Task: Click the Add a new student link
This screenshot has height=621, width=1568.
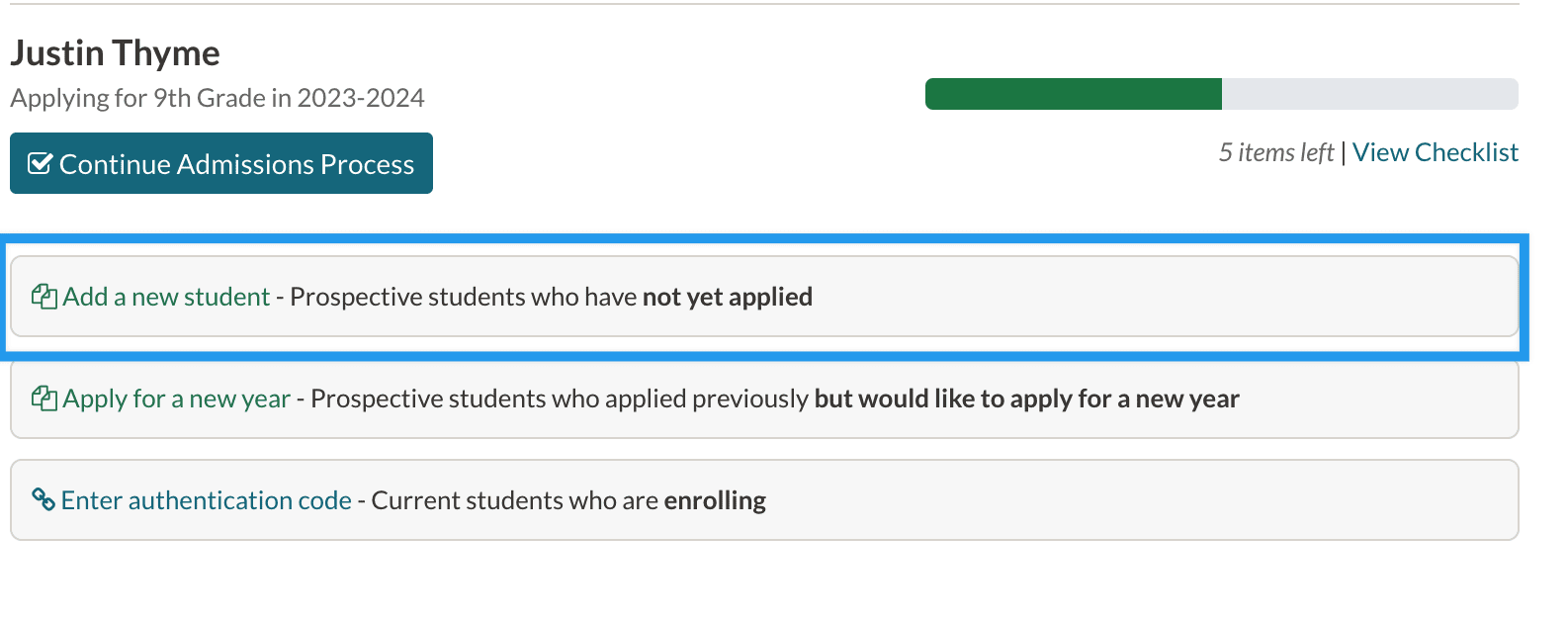Action: [x=166, y=297]
